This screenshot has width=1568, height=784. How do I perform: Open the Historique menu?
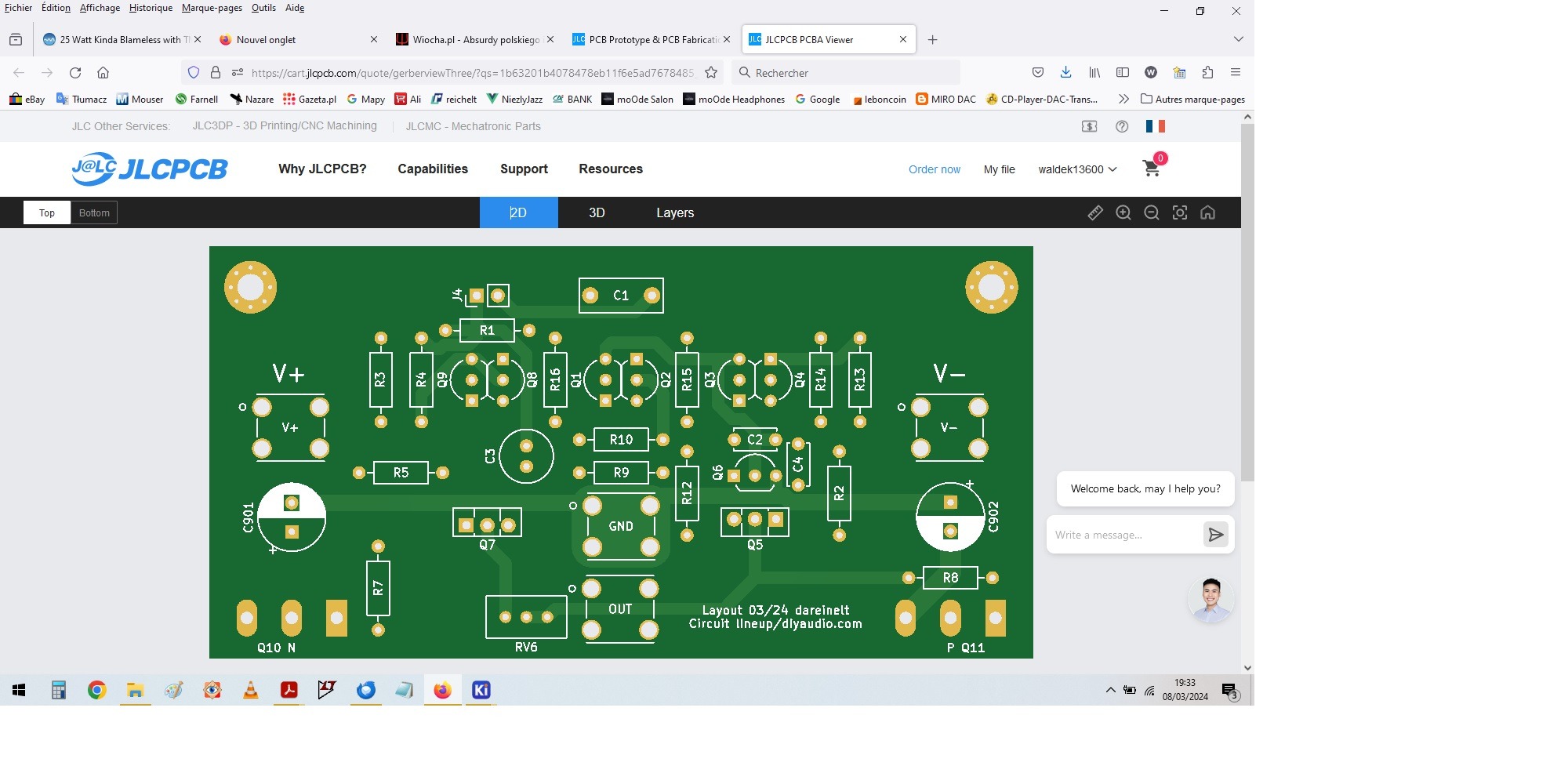tap(151, 8)
